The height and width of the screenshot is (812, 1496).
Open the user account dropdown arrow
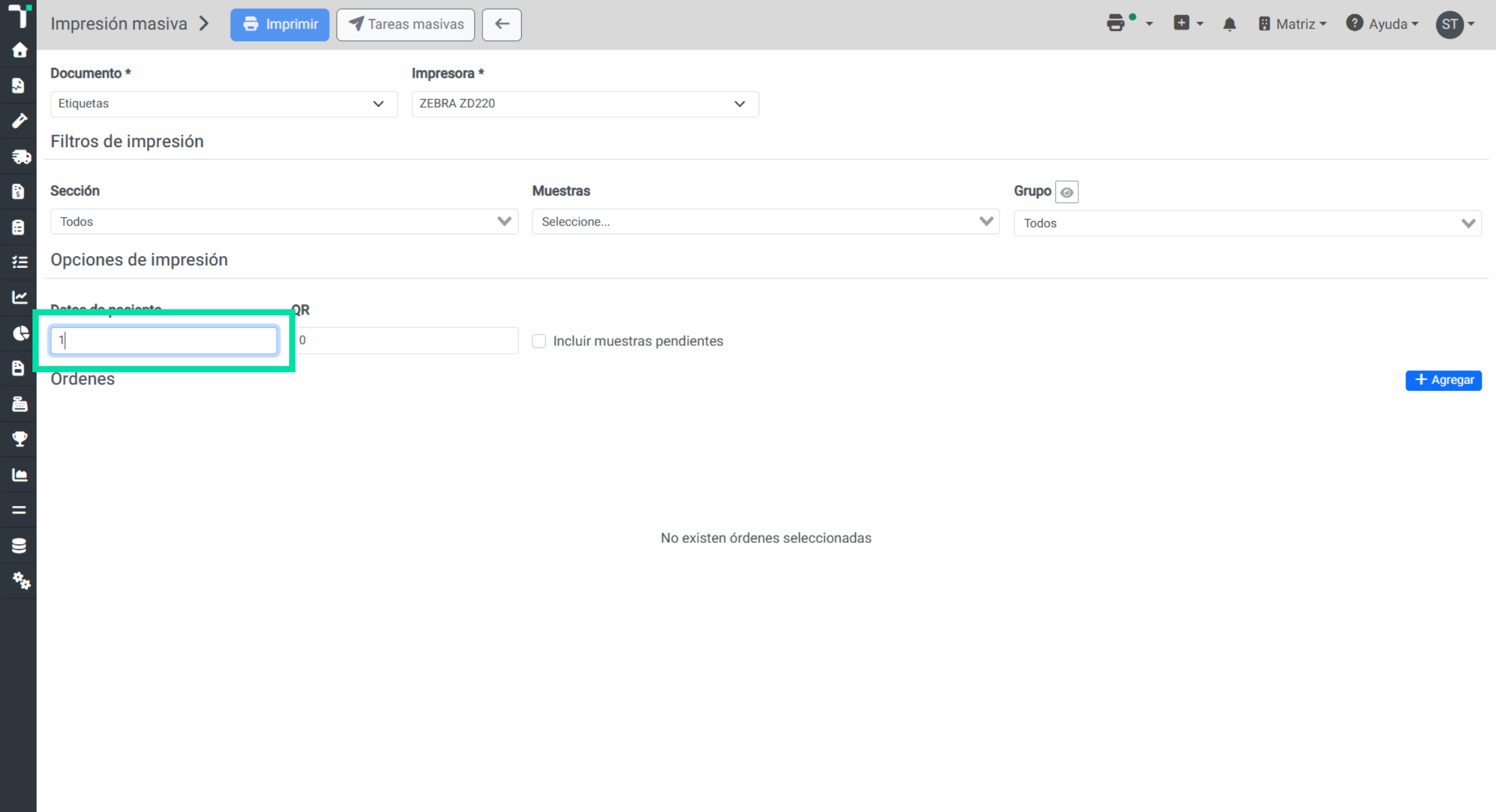click(1471, 24)
